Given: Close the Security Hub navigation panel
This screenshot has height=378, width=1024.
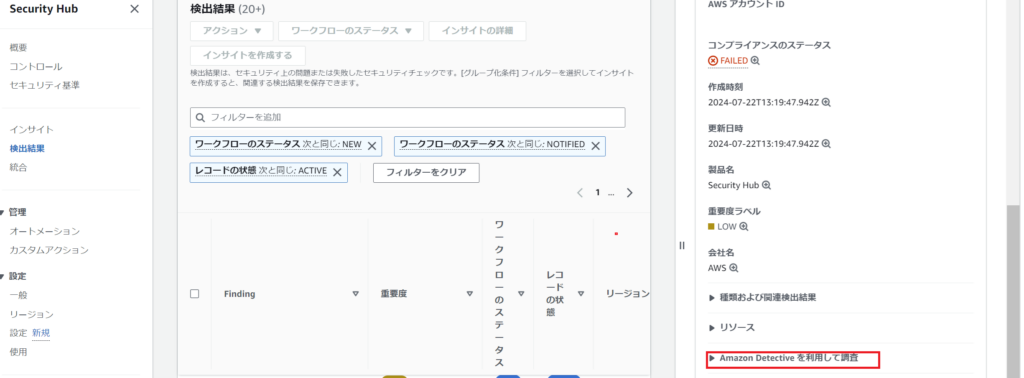Looking at the screenshot, I should tap(134, 9).
